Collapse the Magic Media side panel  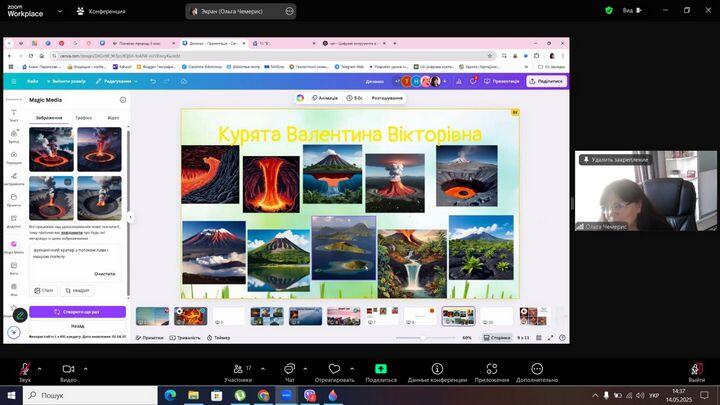[x=130, y=217]
